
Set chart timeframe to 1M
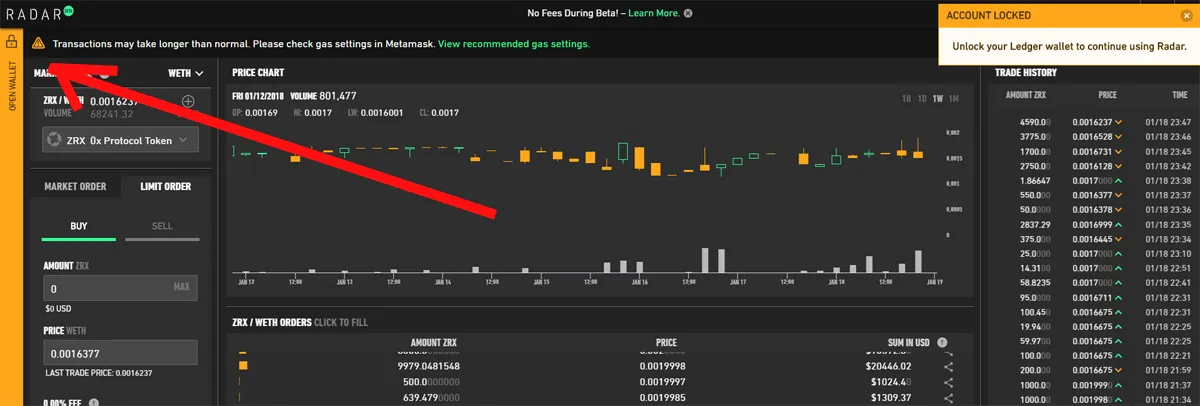coord(954,98)
